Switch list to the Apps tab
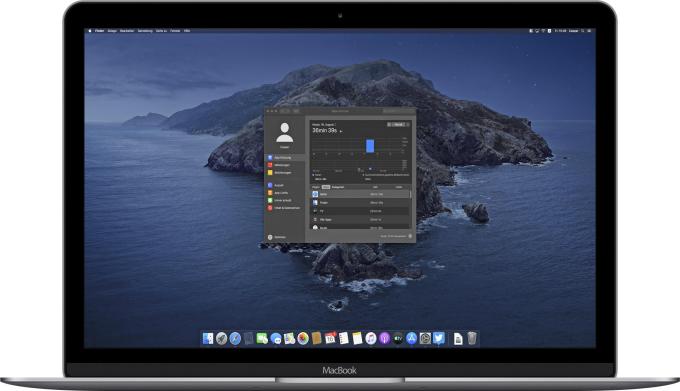This screenshot has height=391, width=680. point(326,187)
